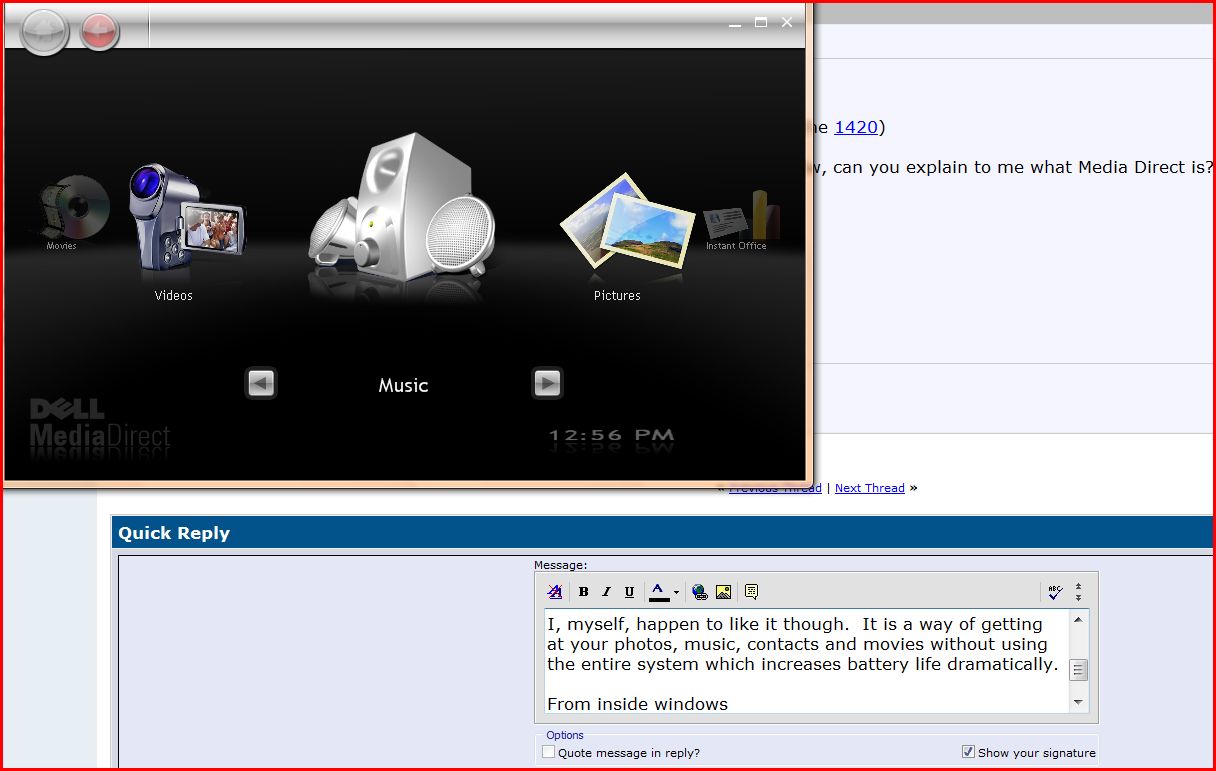Open the Pictures photo stack icon

click(x=627, y=221)
